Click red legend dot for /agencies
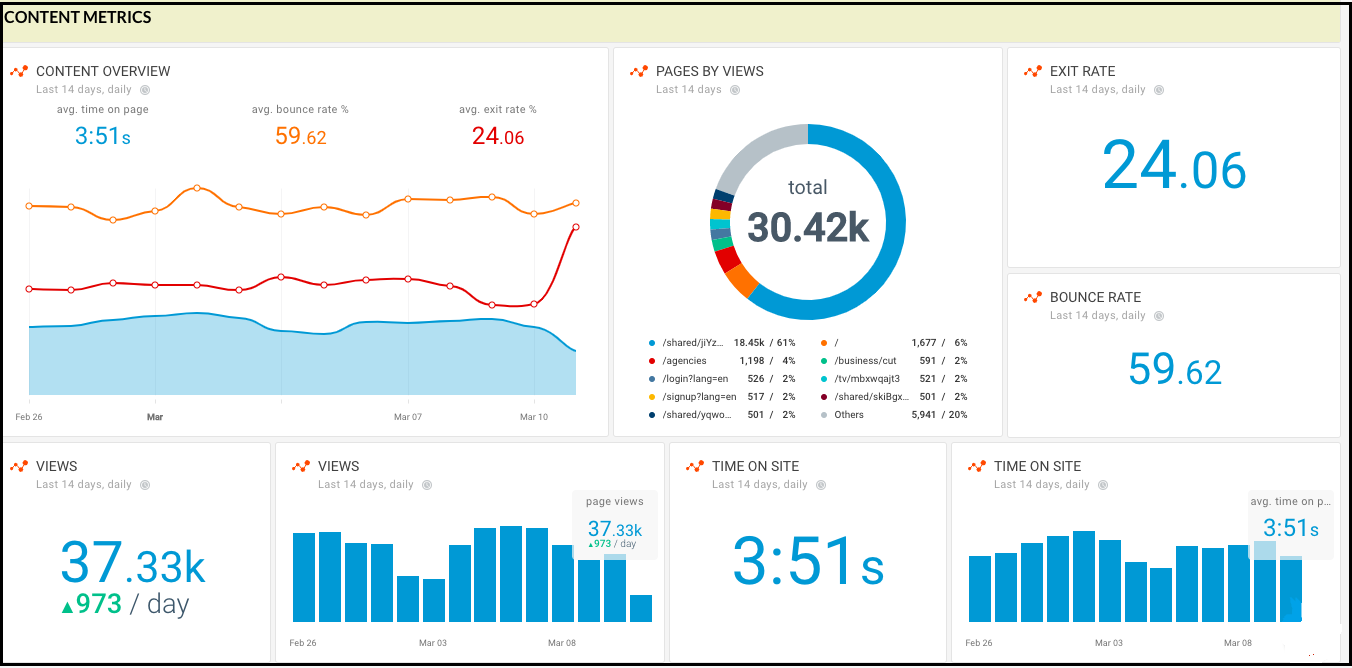The width and height of the screenshot is (1352, 668). click(652, 361)
